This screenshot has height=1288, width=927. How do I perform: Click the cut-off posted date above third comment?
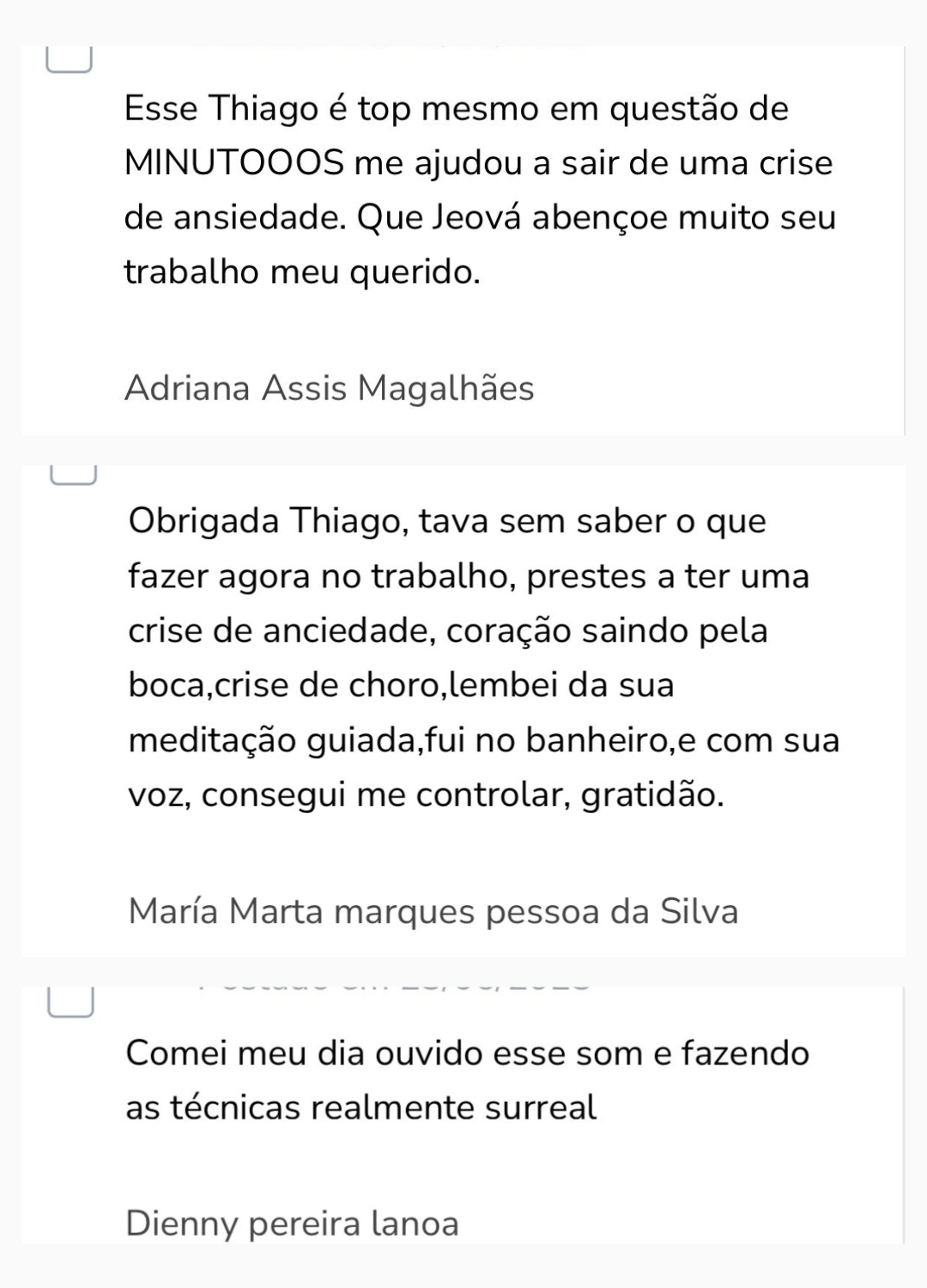(x=395, y=985)
